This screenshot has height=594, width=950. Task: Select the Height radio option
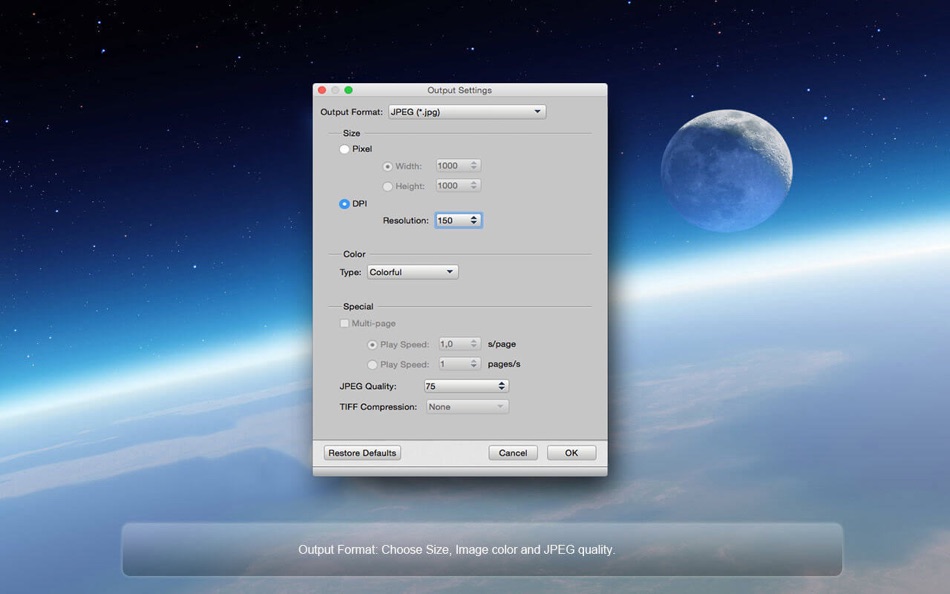click(x=387, y=186)
